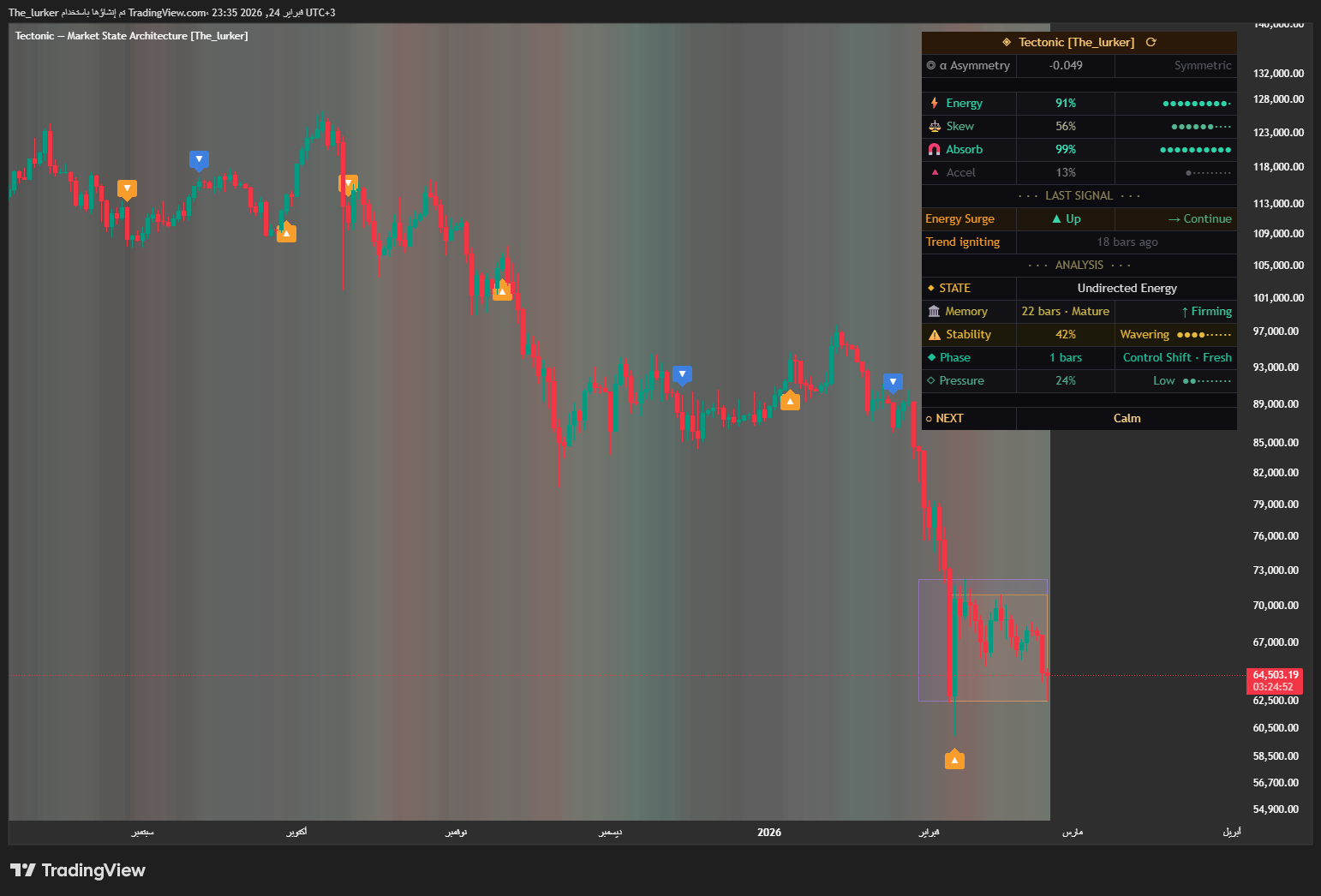Select the orange up-arrow marker near 2026 start
The height and width of the screenshot is (896, 1321).
tap(790, 400)
